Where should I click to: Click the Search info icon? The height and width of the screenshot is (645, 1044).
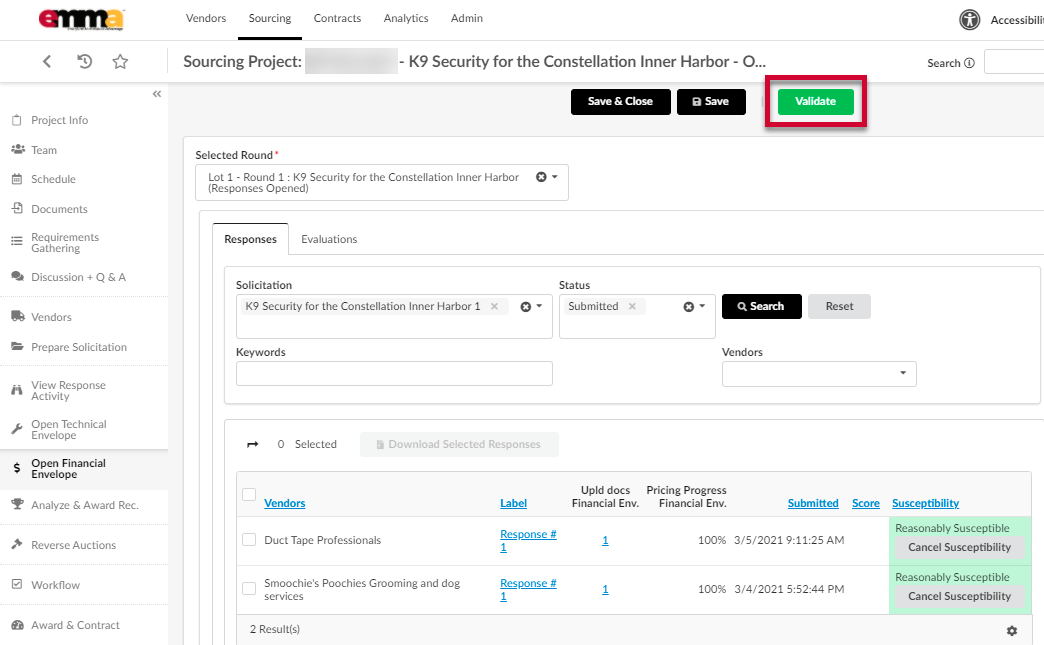point(969,63)
